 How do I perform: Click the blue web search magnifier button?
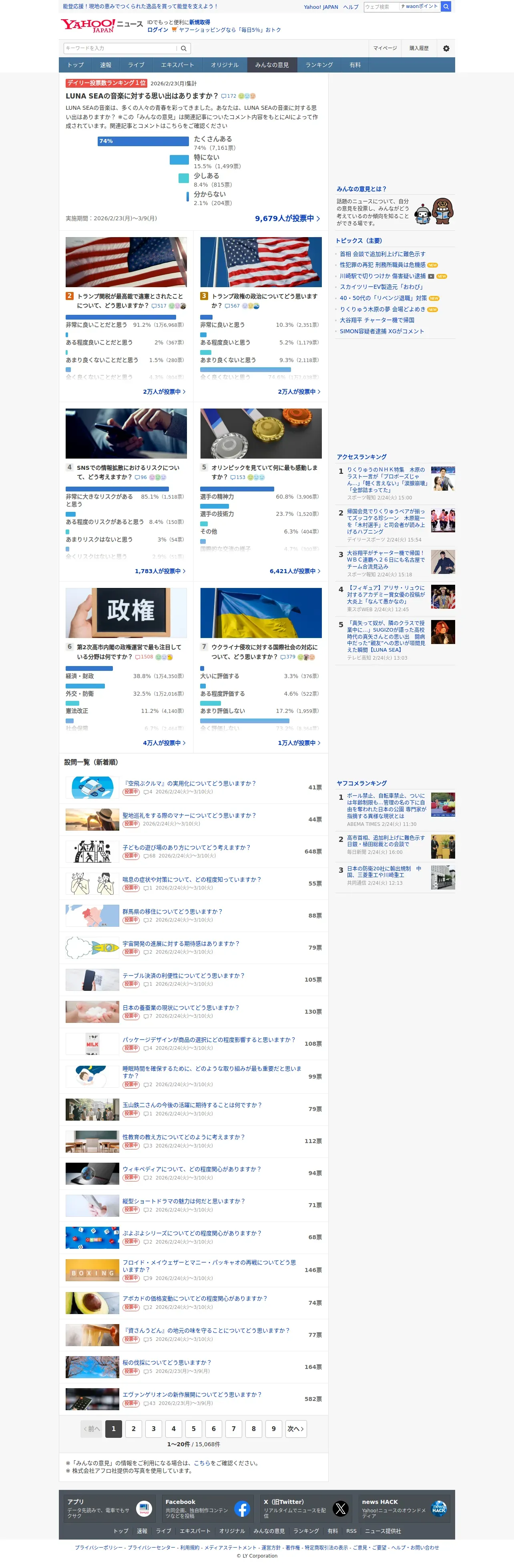click(446, 7)
